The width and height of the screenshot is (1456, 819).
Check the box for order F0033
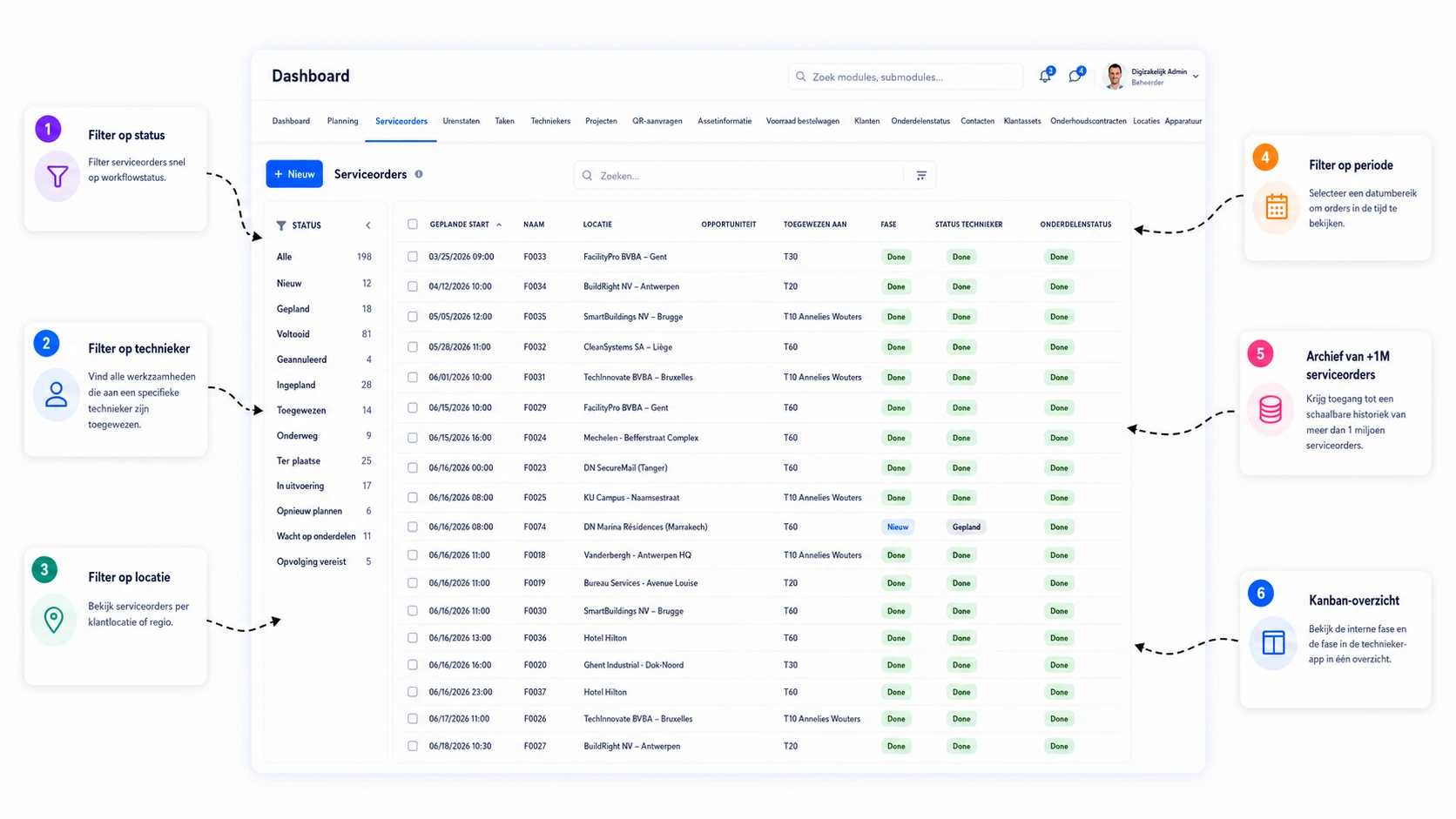coord(413,257)
